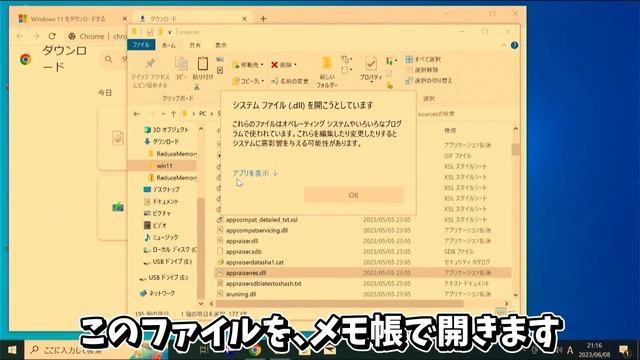Click 名前の変更 rename button
Image resolution: width=640 pixels, height=360 pixels.
290,81
